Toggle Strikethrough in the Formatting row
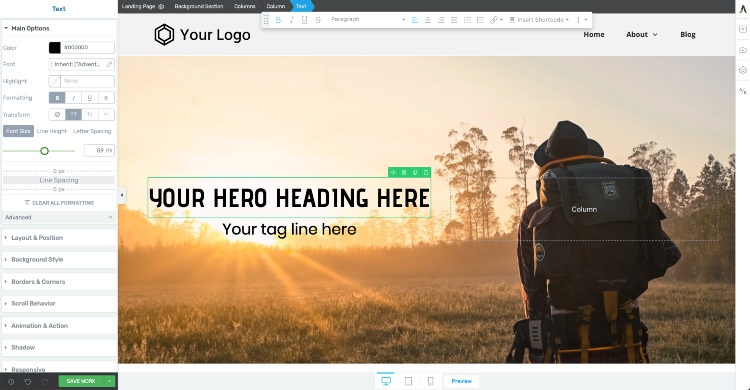Viewport: 750px width, 390px height. [x=106, y=98]
